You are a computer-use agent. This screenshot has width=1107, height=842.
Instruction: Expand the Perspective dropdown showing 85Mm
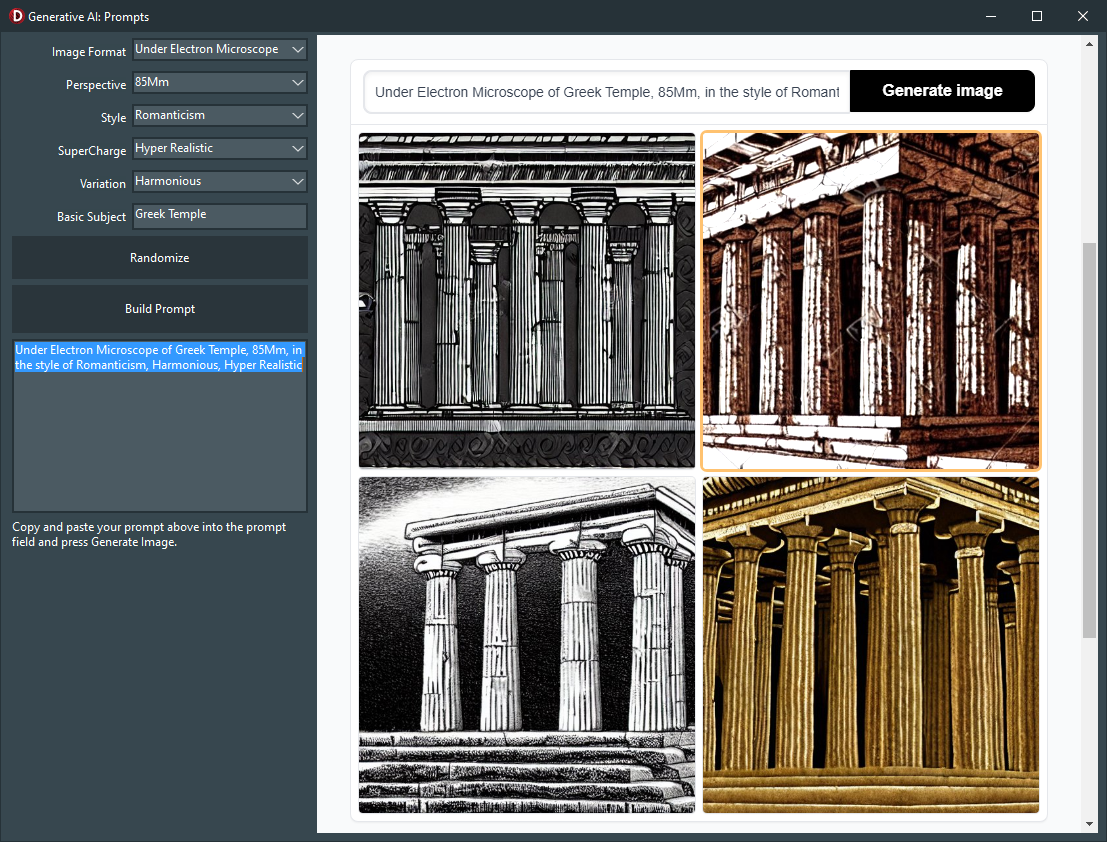[220, 83]
